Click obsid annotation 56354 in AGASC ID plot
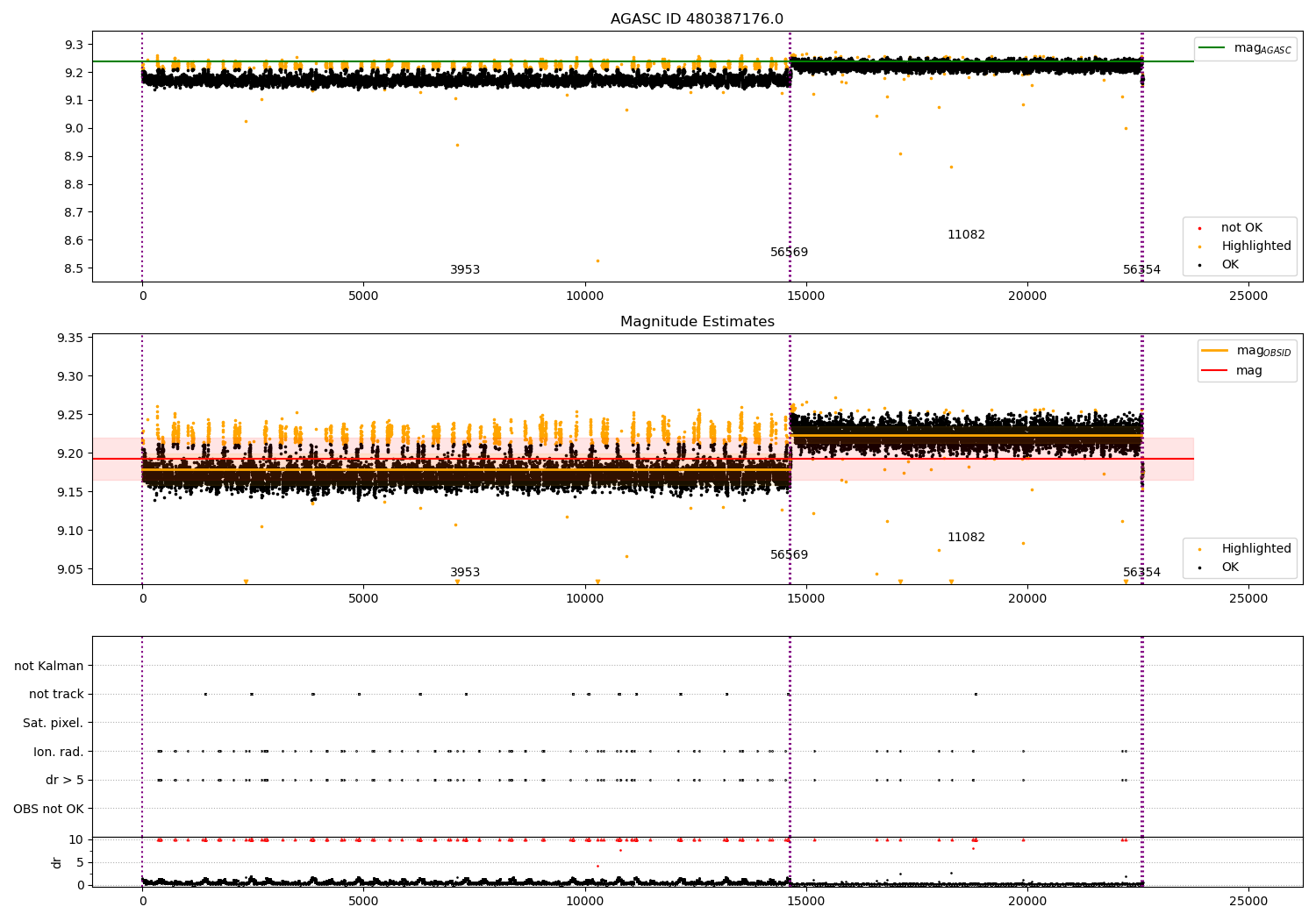 pyautogui.click(x=1141, y=270)
